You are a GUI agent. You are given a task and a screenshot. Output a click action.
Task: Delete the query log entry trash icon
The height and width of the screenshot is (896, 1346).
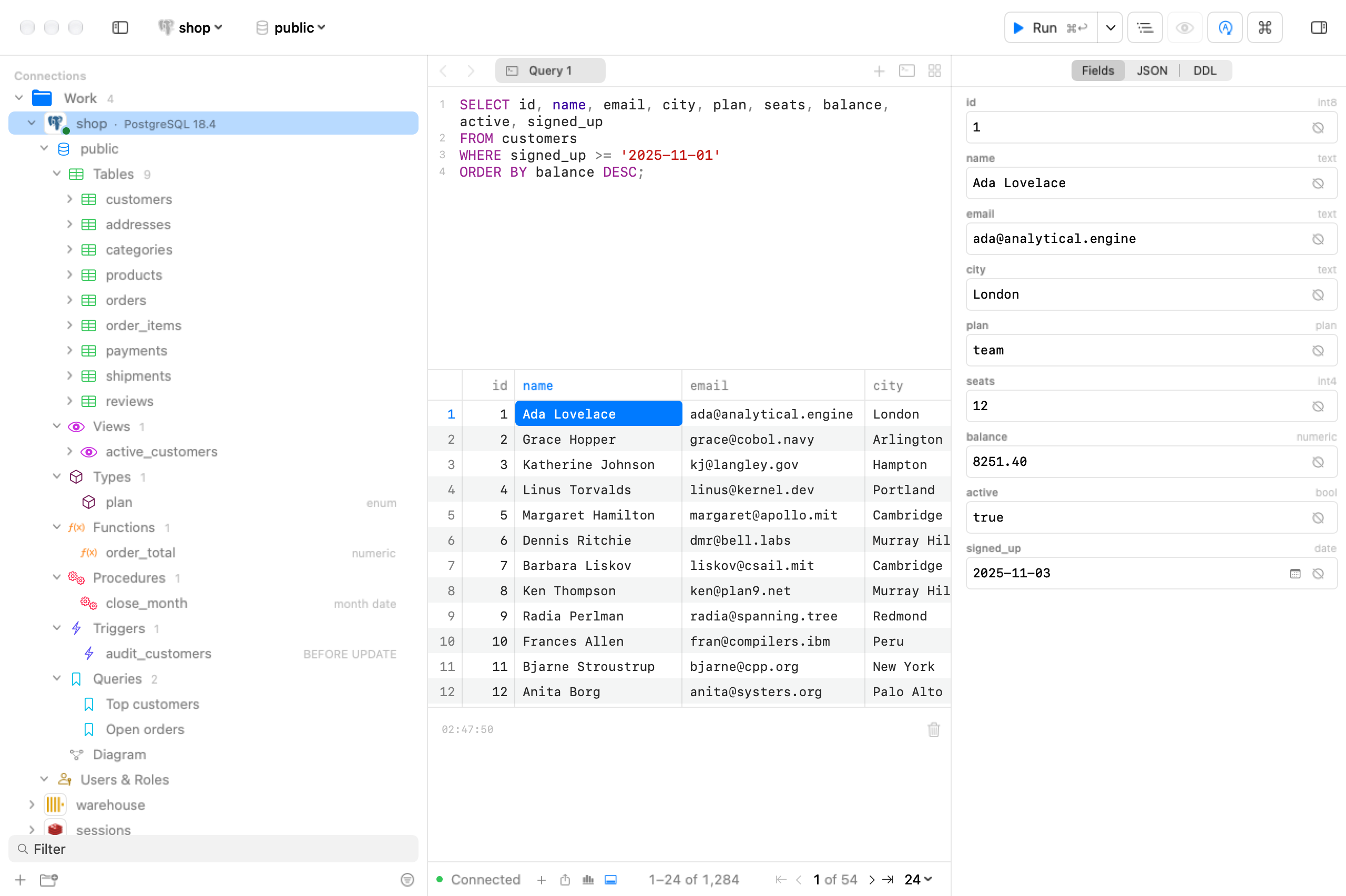(x=933, y=729)
